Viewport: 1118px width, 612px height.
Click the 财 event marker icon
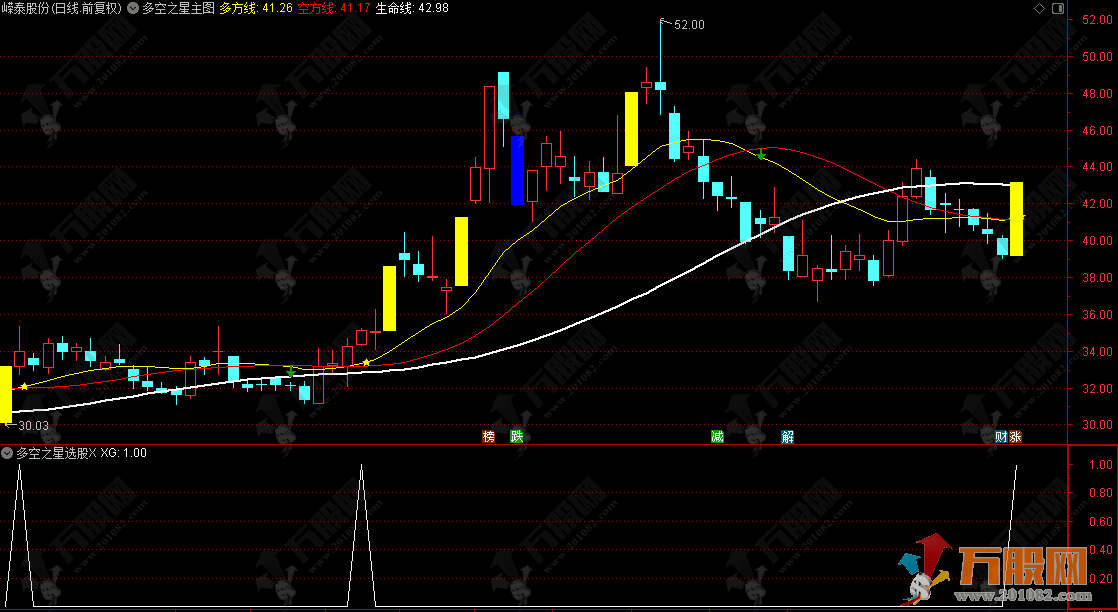coord(1001,436)
